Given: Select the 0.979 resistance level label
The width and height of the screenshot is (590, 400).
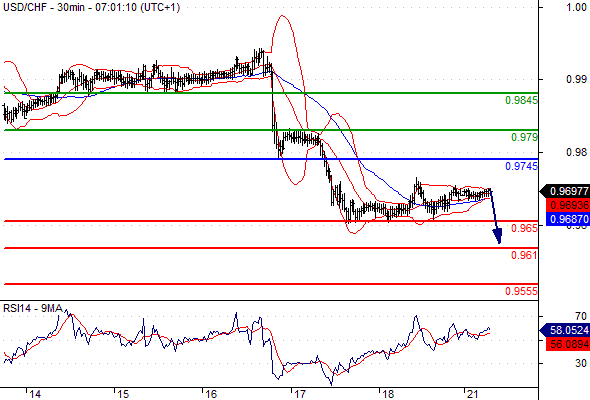Looking at the screenshot, I should coord(524,137).
